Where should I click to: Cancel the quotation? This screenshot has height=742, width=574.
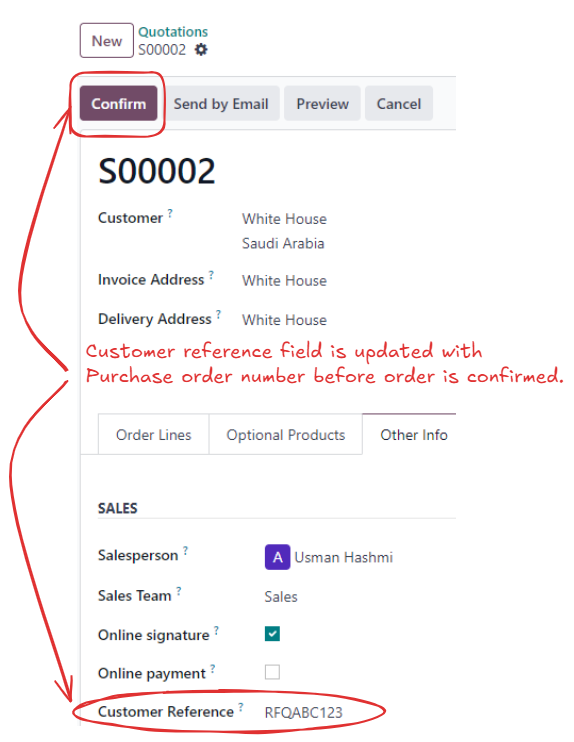(x=398, y=104)
